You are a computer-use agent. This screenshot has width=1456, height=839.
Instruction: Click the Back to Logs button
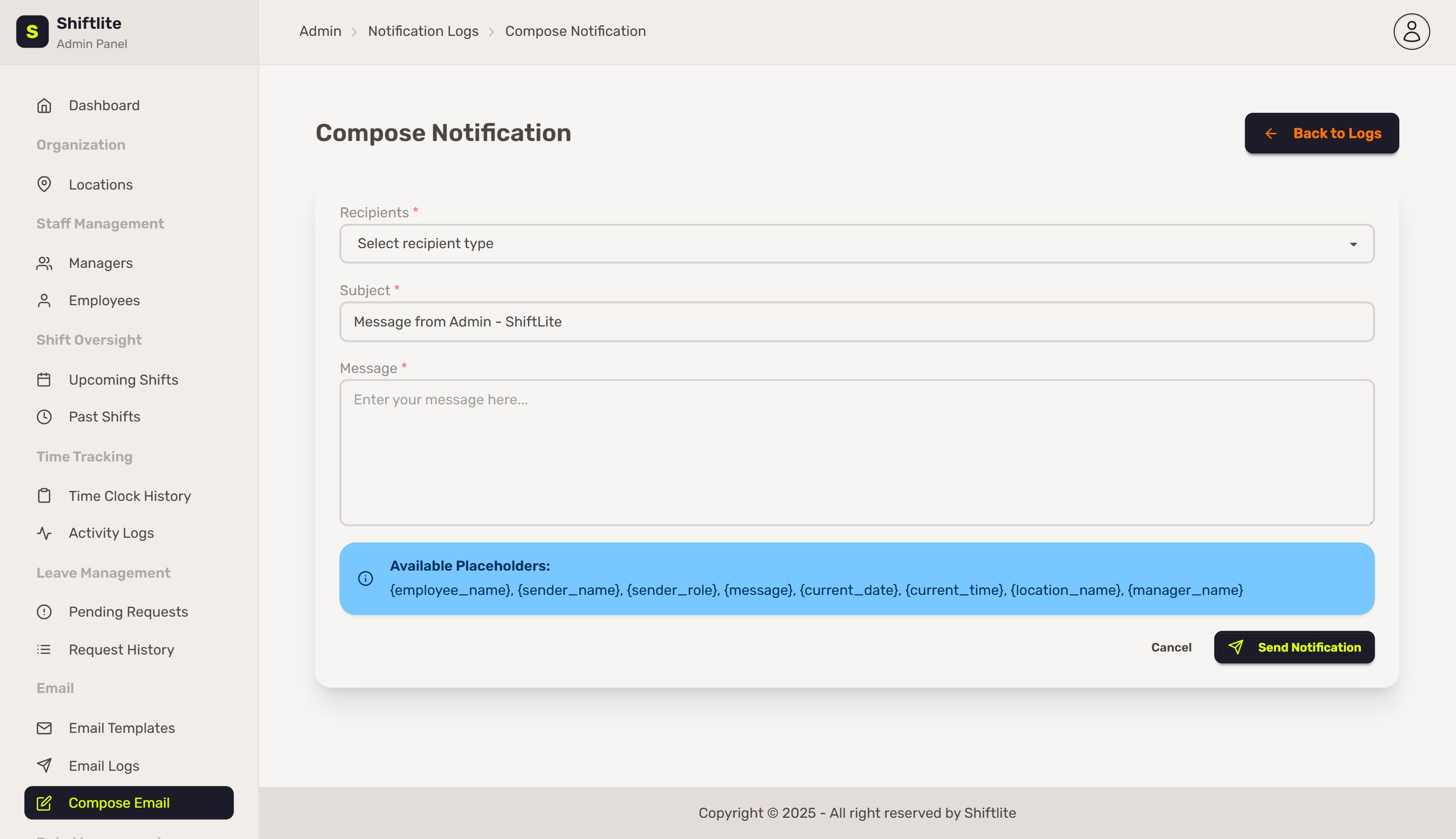pyautogui.click(x=1321, y=133)
